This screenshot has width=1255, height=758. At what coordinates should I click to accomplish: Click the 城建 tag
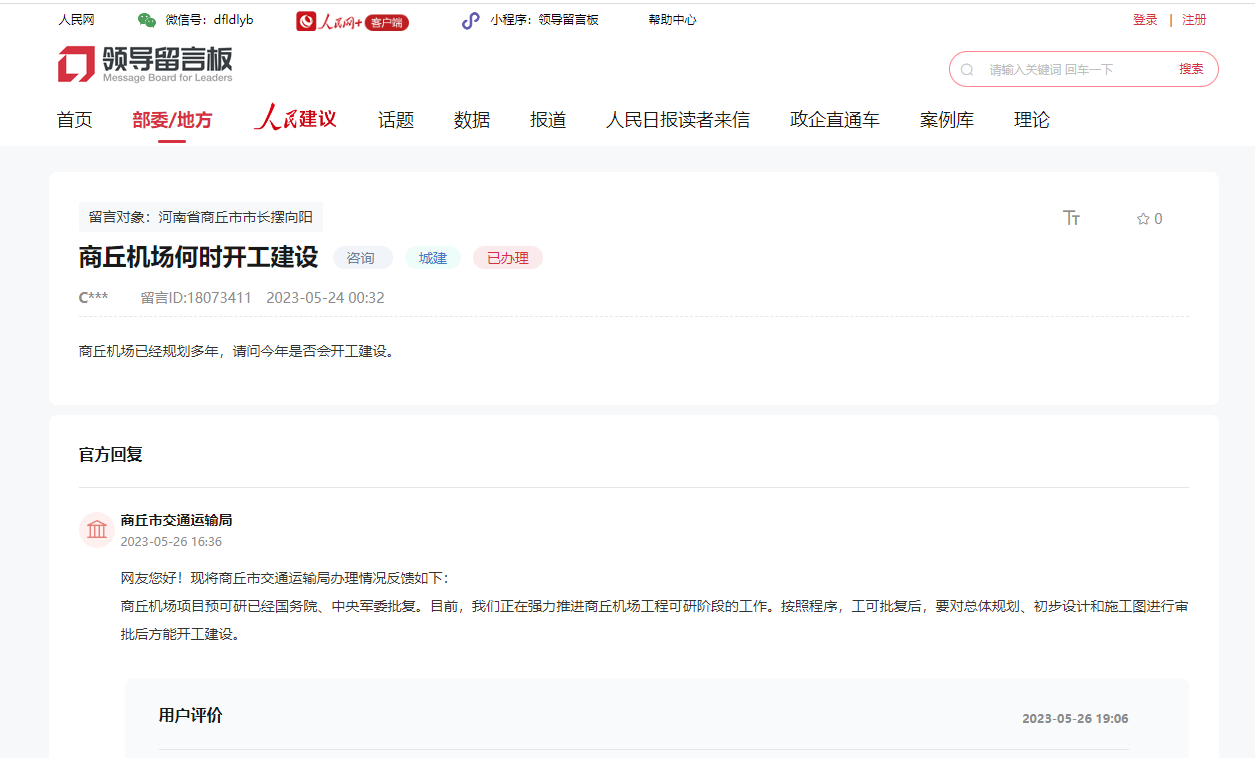pos(433,258)
